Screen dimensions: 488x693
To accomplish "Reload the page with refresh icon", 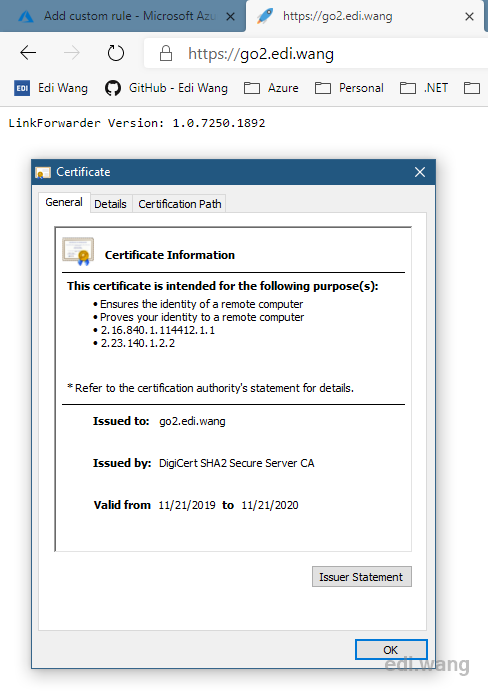I will [x=116, y=53].
